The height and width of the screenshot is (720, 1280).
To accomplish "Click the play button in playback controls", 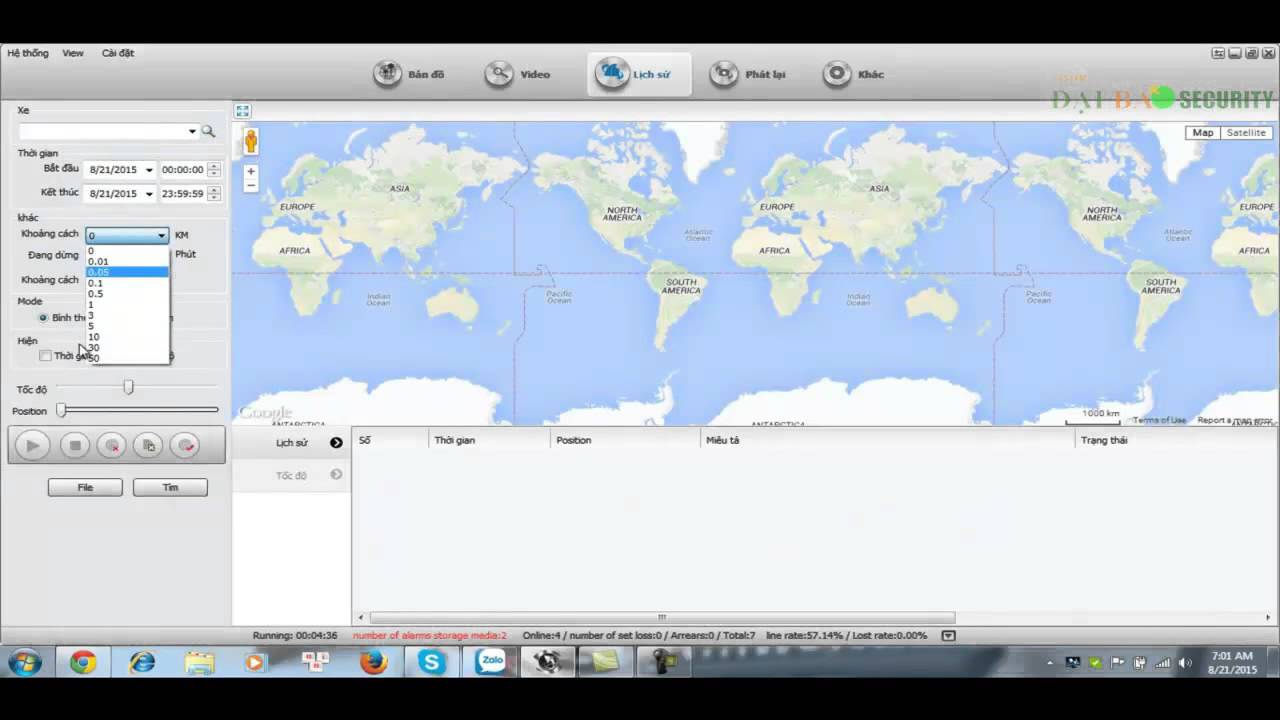I will tap(32, 446).
